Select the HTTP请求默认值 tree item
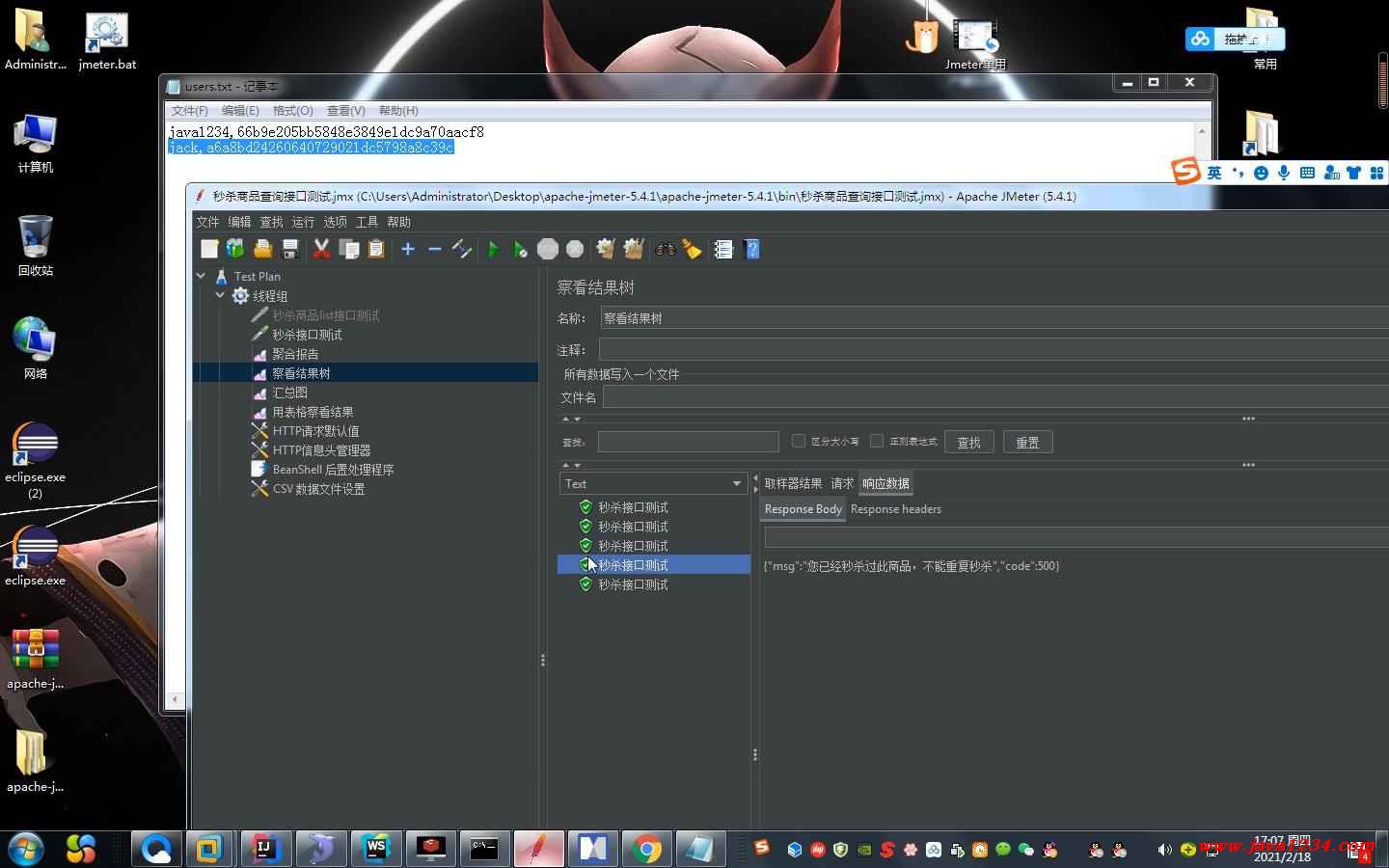Image resolution: width=1389 pixels, height=868 pixels. coord(315,431)
